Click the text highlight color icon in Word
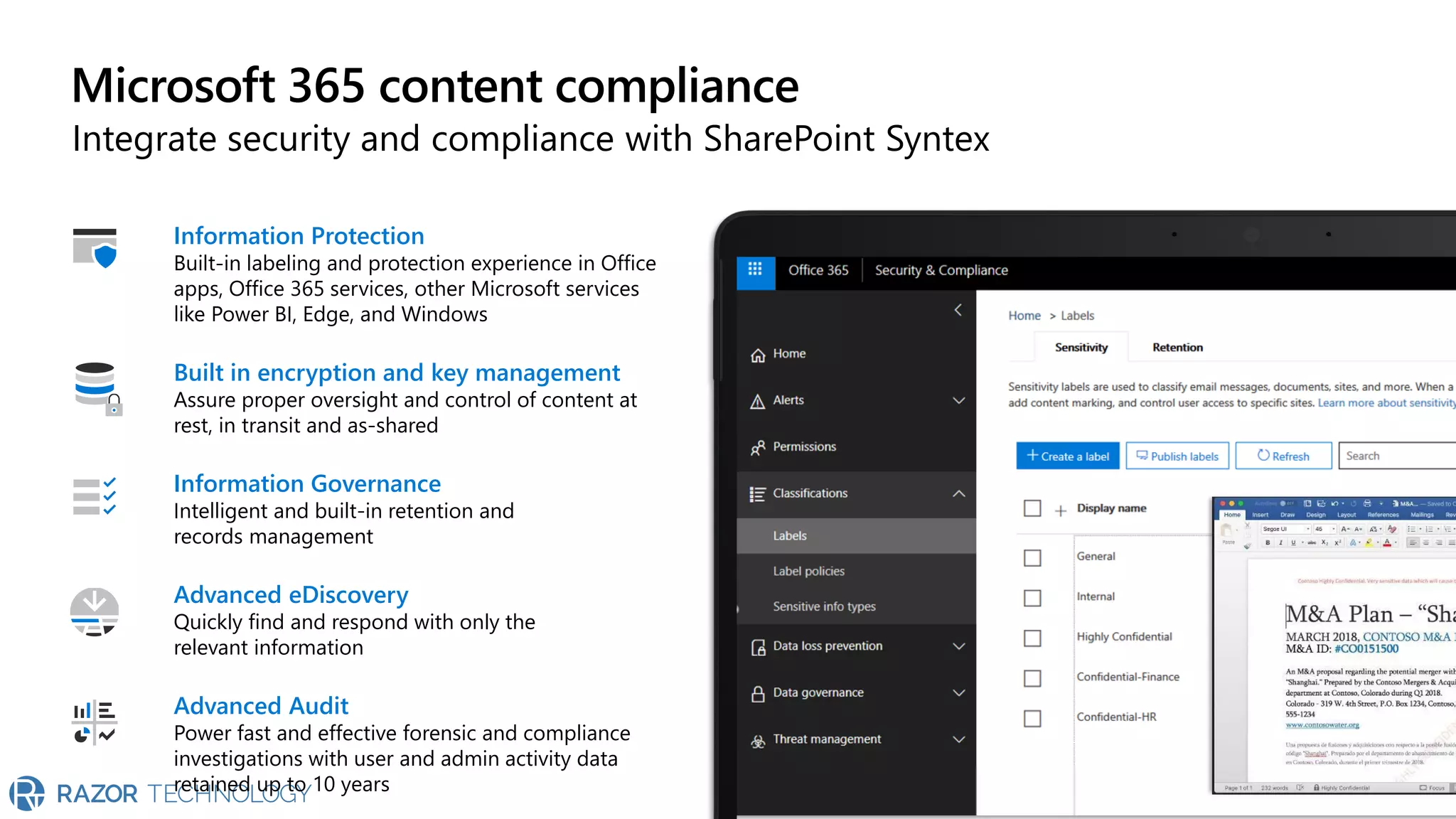 [1369, 542]
